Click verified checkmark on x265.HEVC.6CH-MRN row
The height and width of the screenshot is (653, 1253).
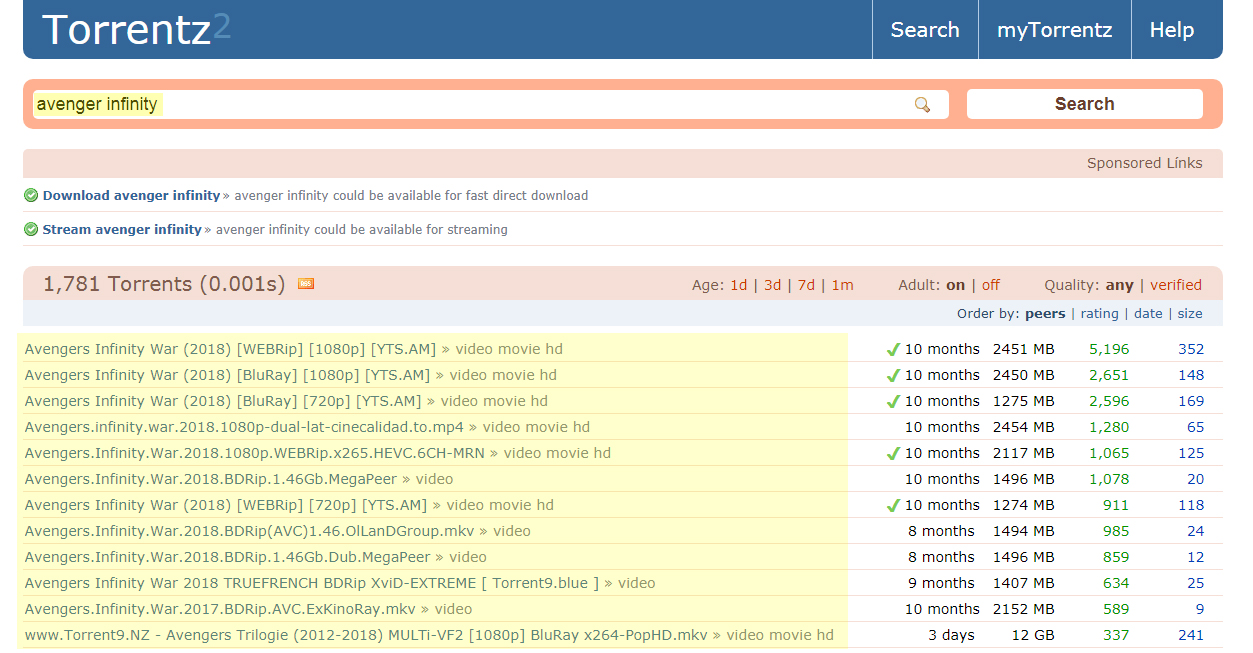pyautogui.click(x=893, y=453)
